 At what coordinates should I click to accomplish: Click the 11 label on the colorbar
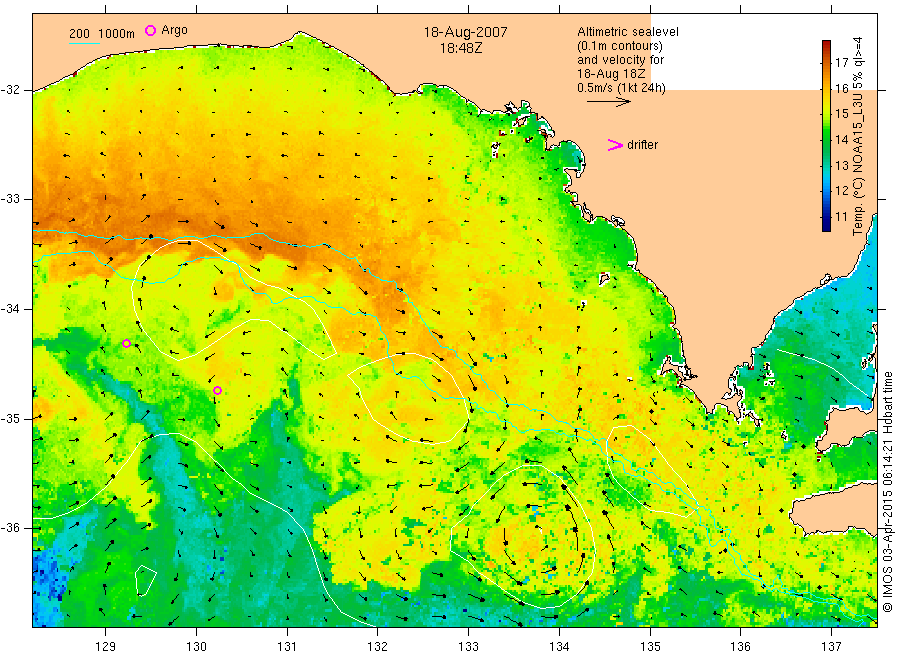click(x=841, y=216)
